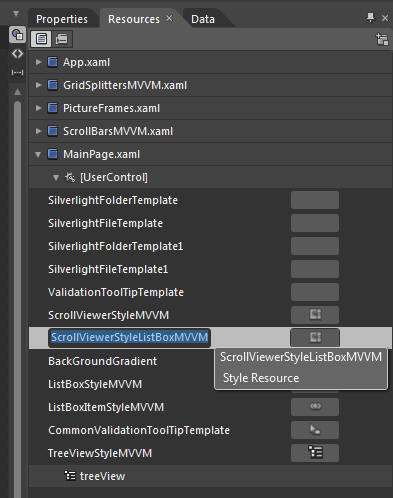Image resolution: width=393 pixels, height=498 pixels.
Task: Open the collapse panel arrow at top-left
Action: coord(16,14)
